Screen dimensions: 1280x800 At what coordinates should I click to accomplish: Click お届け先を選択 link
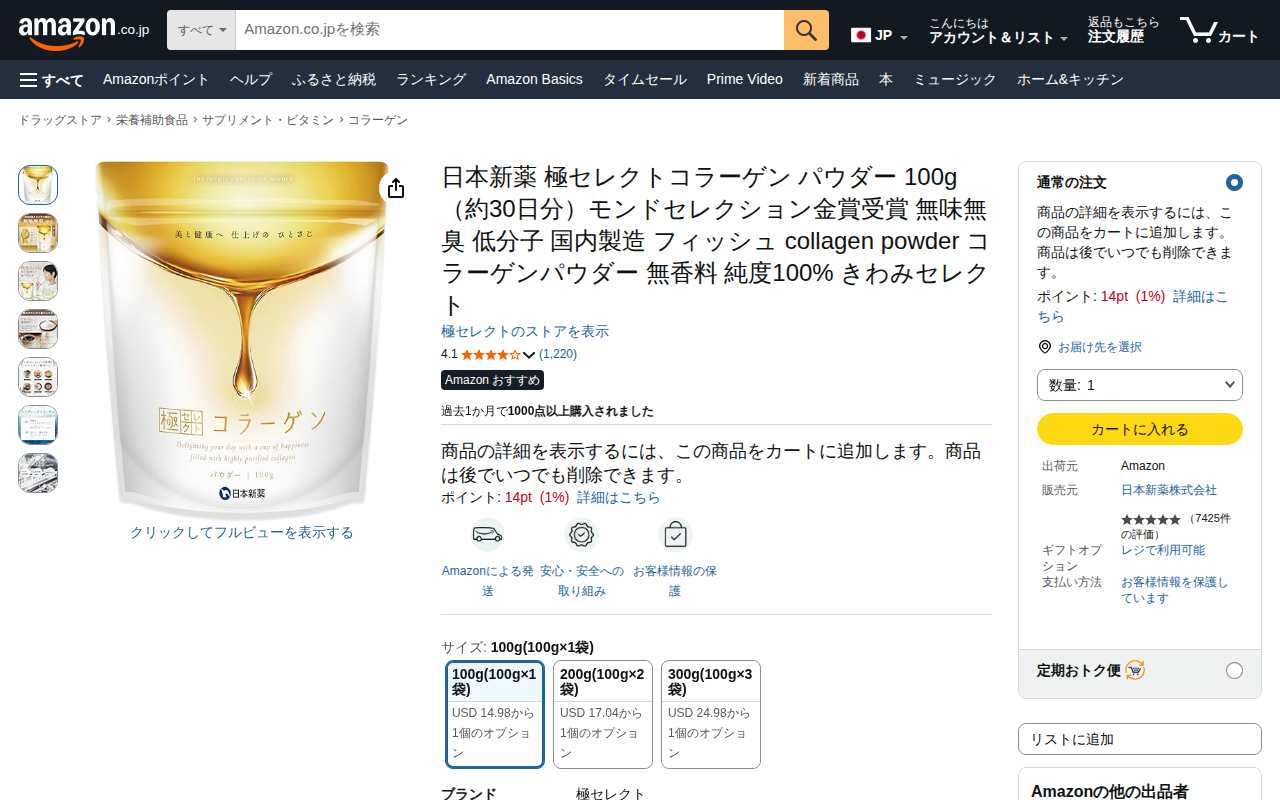click(1100, 347)
